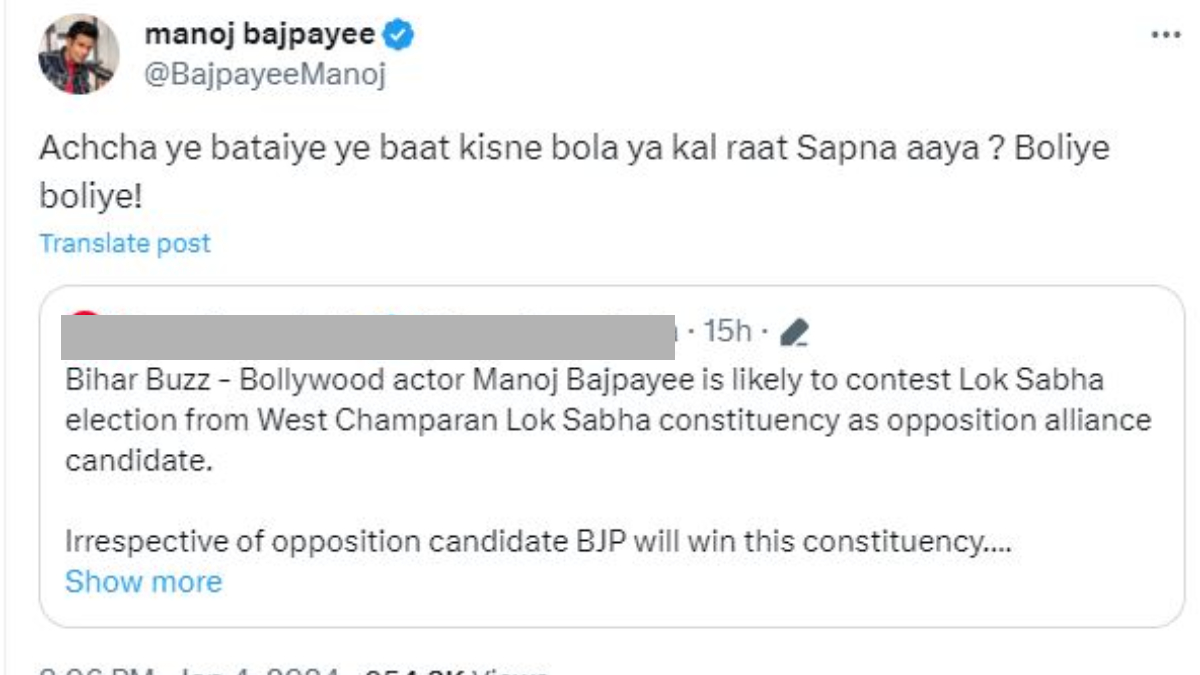This screenshot has height=675, width=1200.
Task: Open manoj bajpayee's profile picture
Action: tap(79, 55)
